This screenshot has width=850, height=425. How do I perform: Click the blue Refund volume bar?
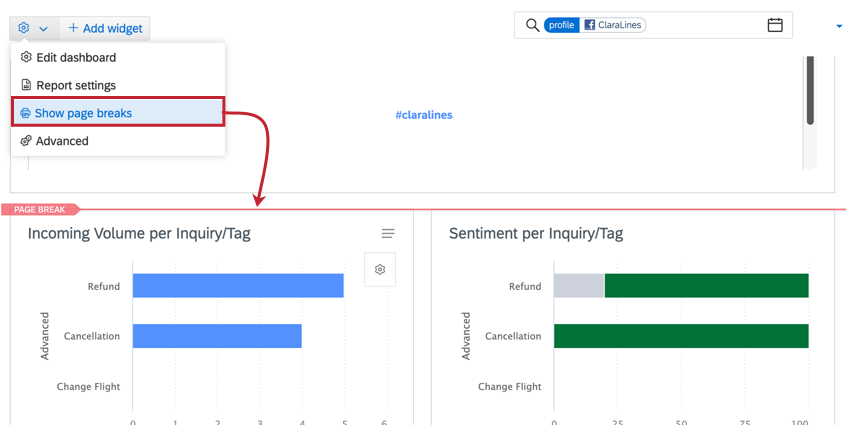[238, 286]
